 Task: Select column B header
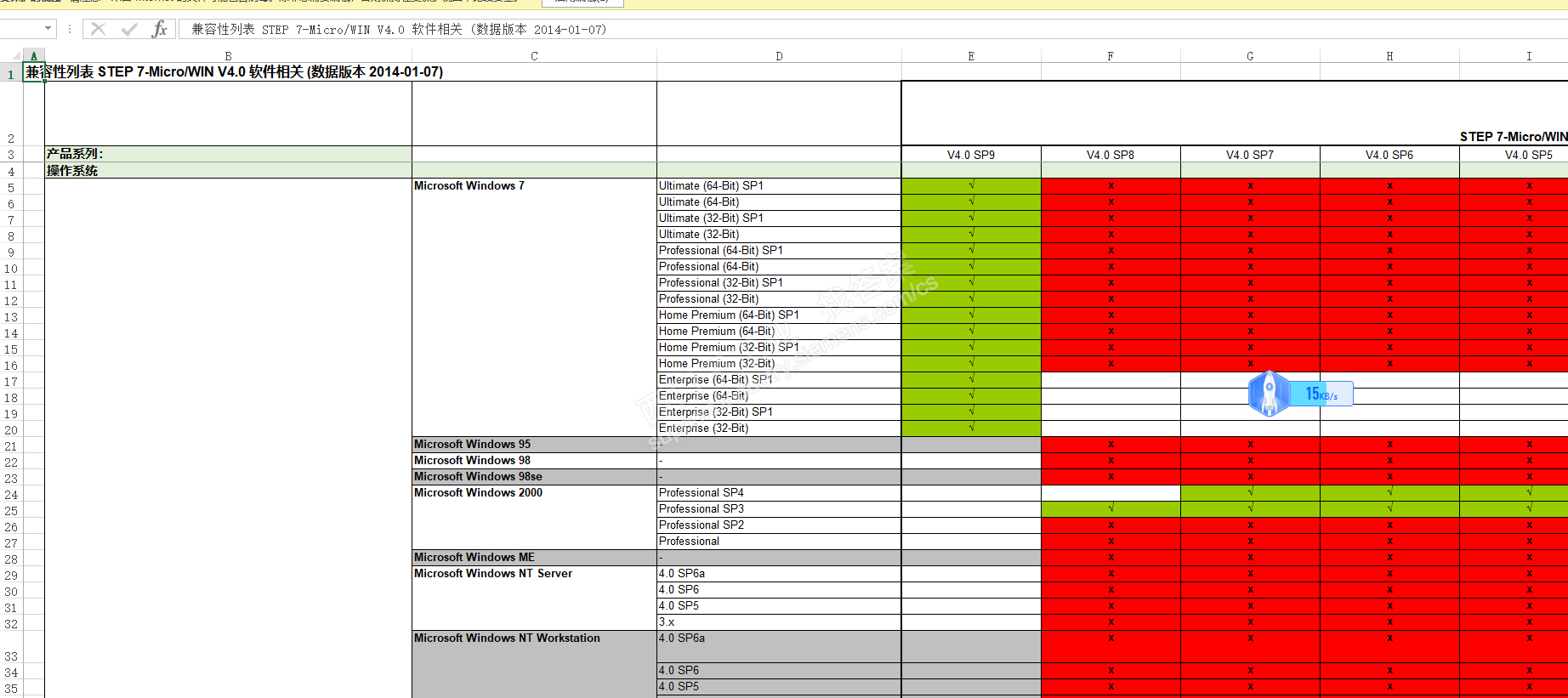pos(228,56)
